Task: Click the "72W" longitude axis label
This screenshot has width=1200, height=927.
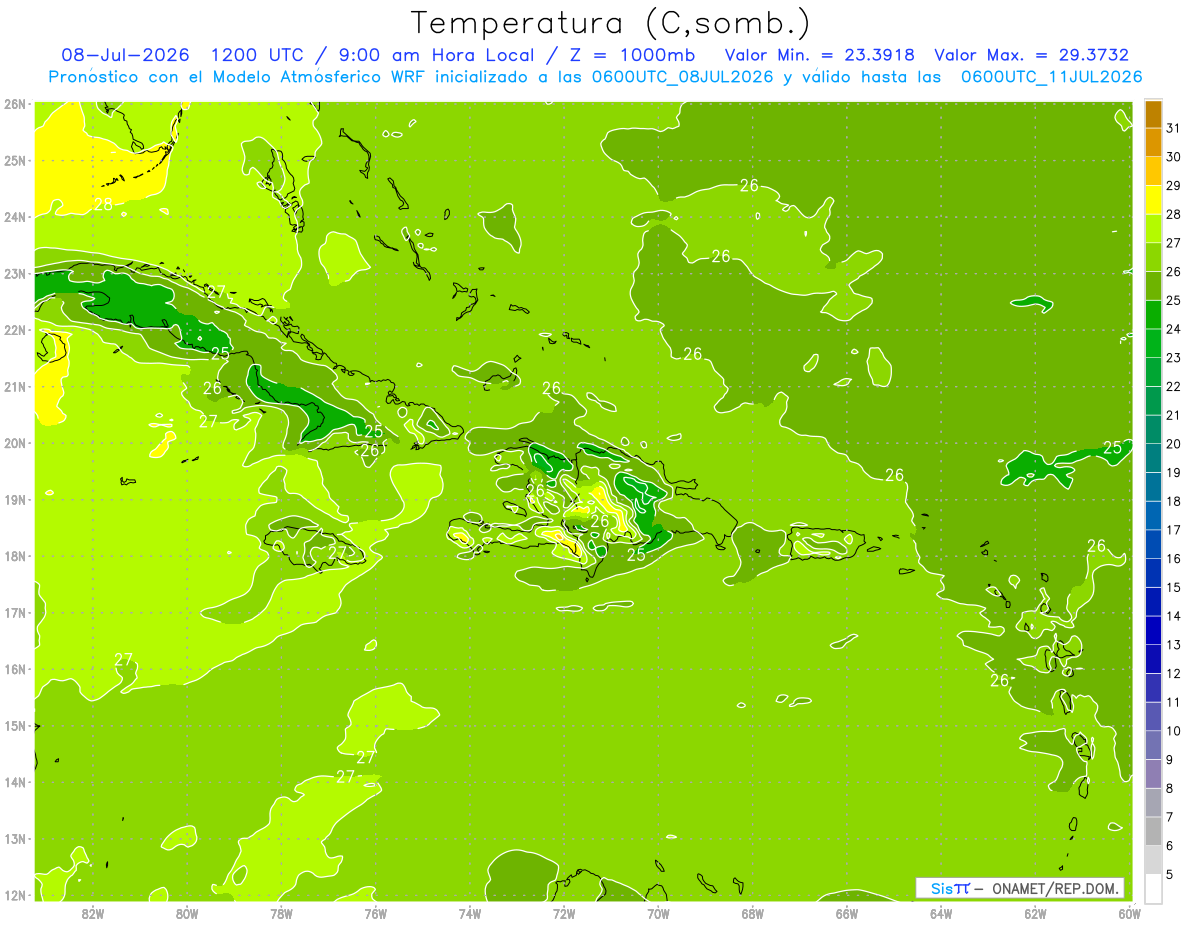Action: tap(564, 912)
